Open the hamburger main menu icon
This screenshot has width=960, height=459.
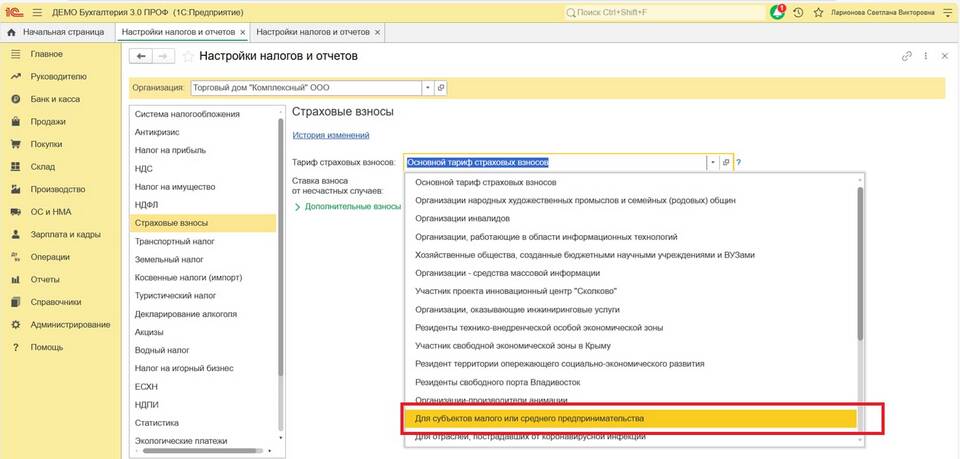pos(36,12)
